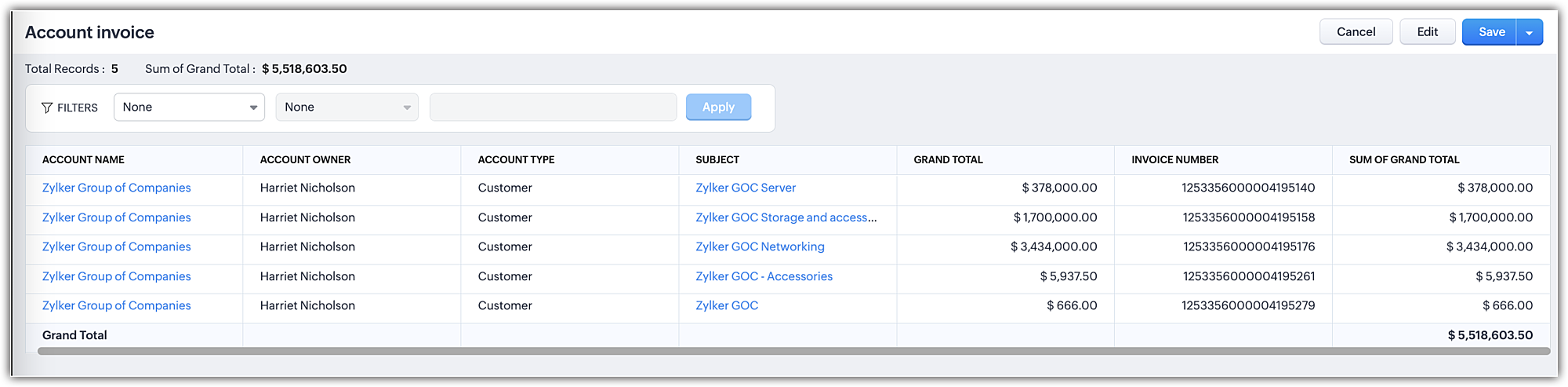Image resolution: width=1568 pixels, height=387 pixels.
Task: Open the first filter None dropdown
Action: coord(189,108)
